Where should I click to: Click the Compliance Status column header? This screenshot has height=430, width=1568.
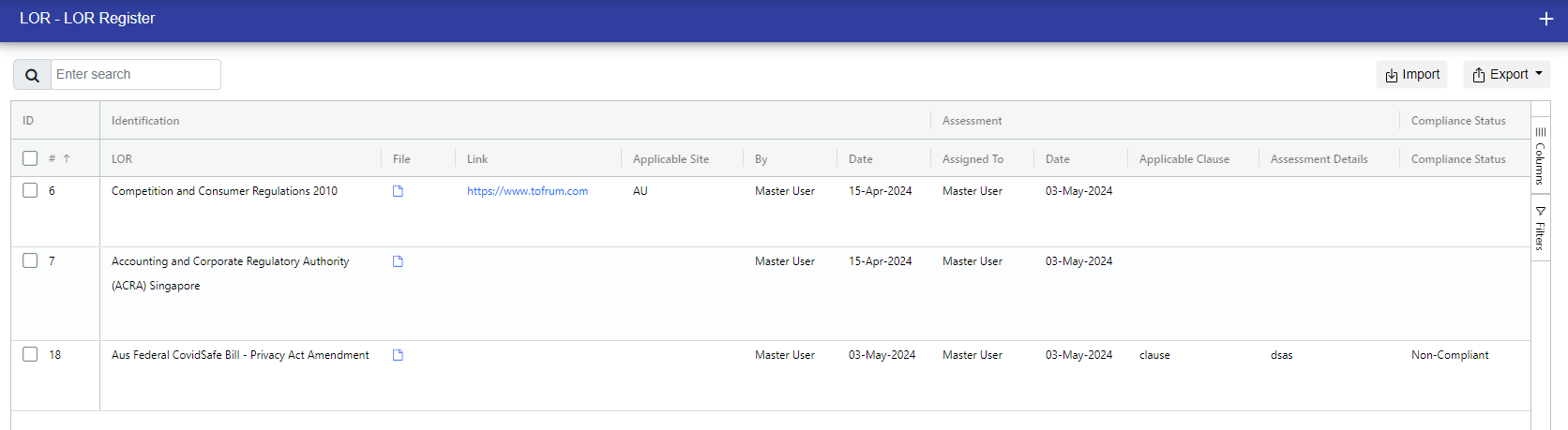(1458, 159)
